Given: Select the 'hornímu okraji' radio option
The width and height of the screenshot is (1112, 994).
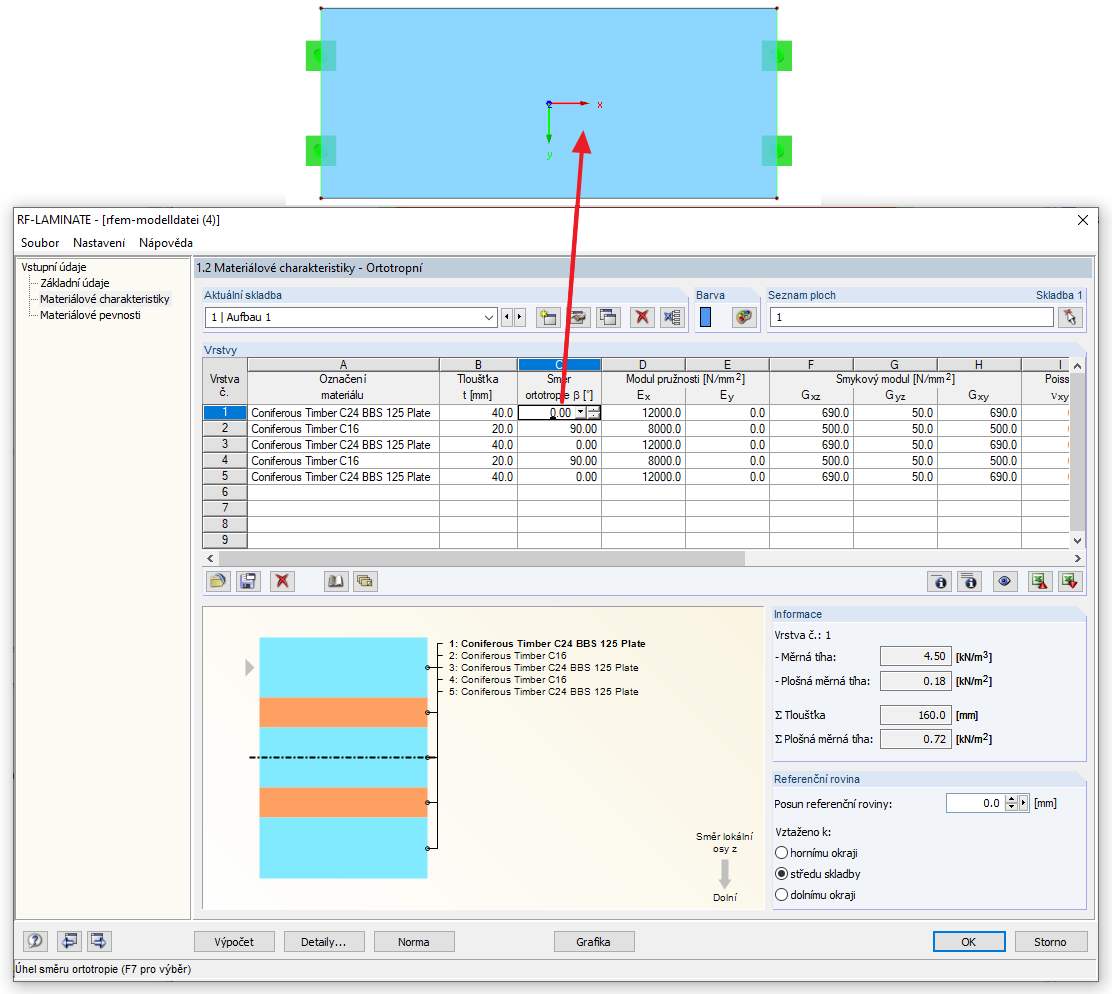Looking at the screenshot, I should click(x=782, y=852).
